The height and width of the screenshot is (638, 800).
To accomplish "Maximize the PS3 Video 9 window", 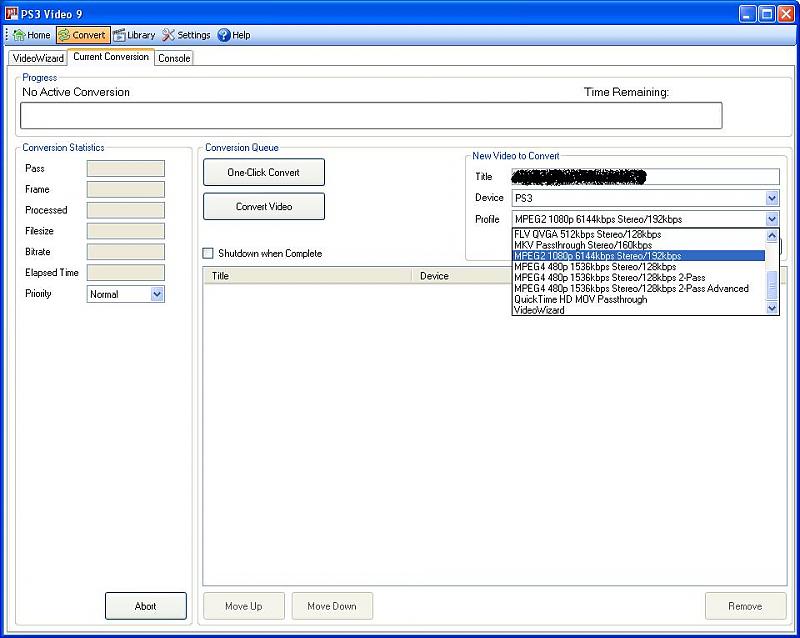I will 767,14.
